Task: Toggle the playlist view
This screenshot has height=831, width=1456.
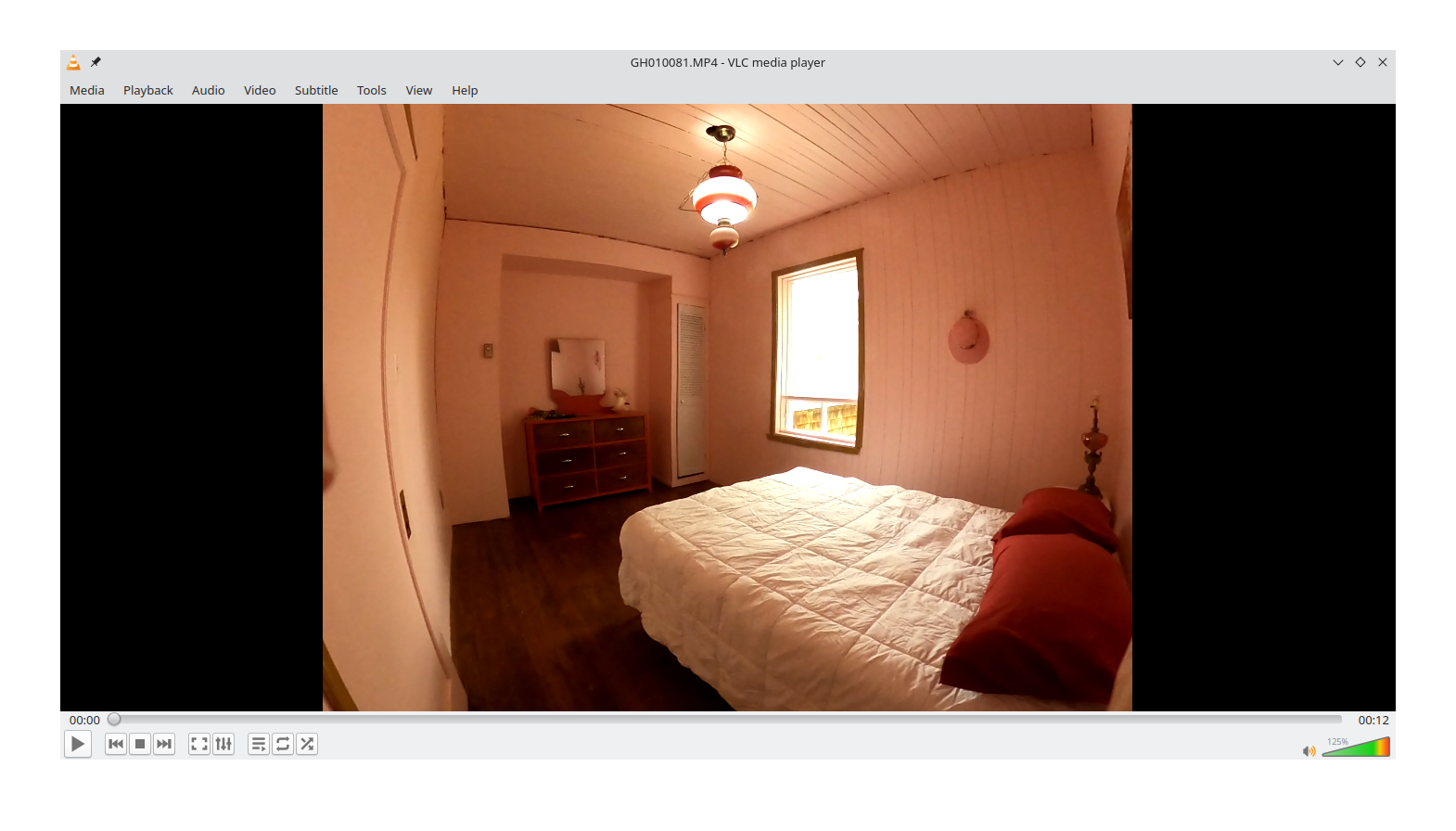Action: [x=259, y=744]
